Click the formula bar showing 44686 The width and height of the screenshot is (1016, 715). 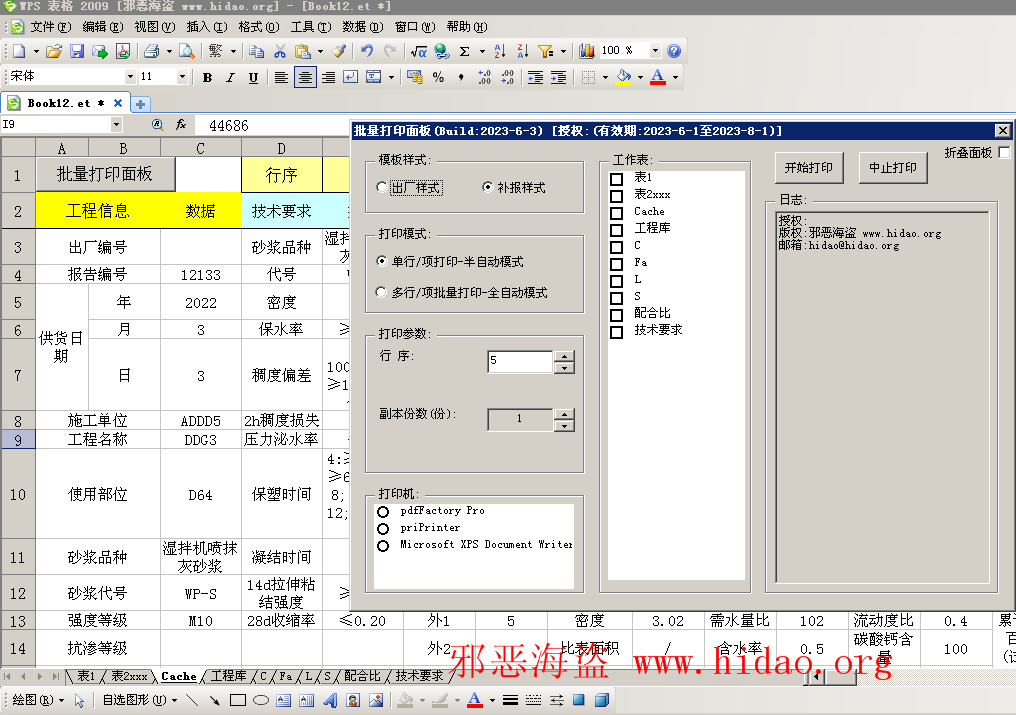pos(272,125)
